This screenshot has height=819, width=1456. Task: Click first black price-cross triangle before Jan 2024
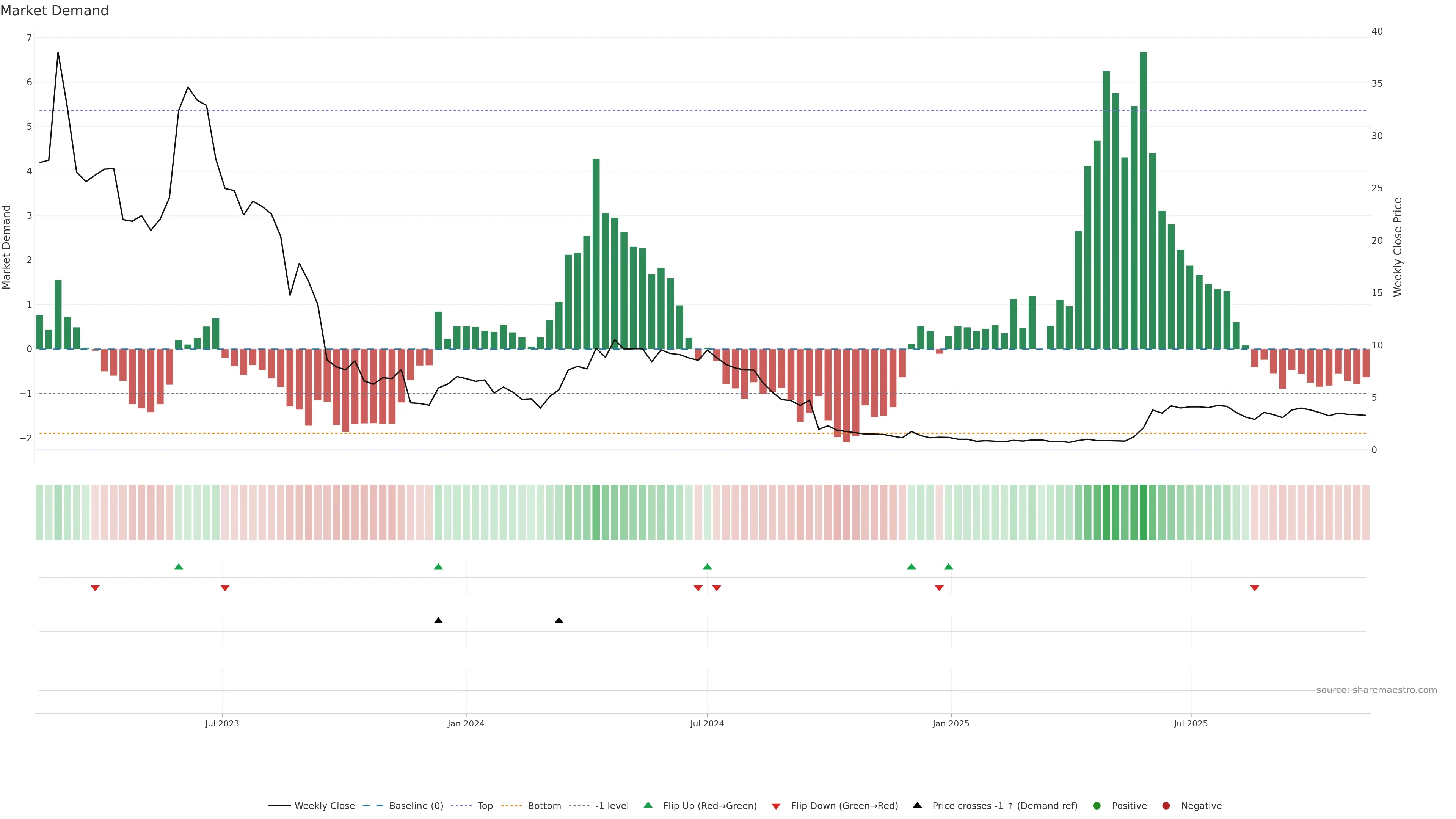[438, 621]
